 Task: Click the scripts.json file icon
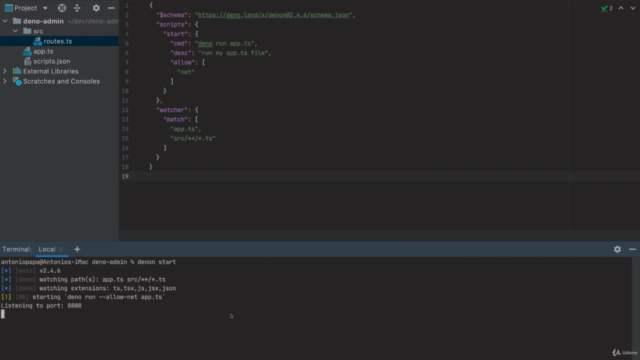[x=27, y=61]
